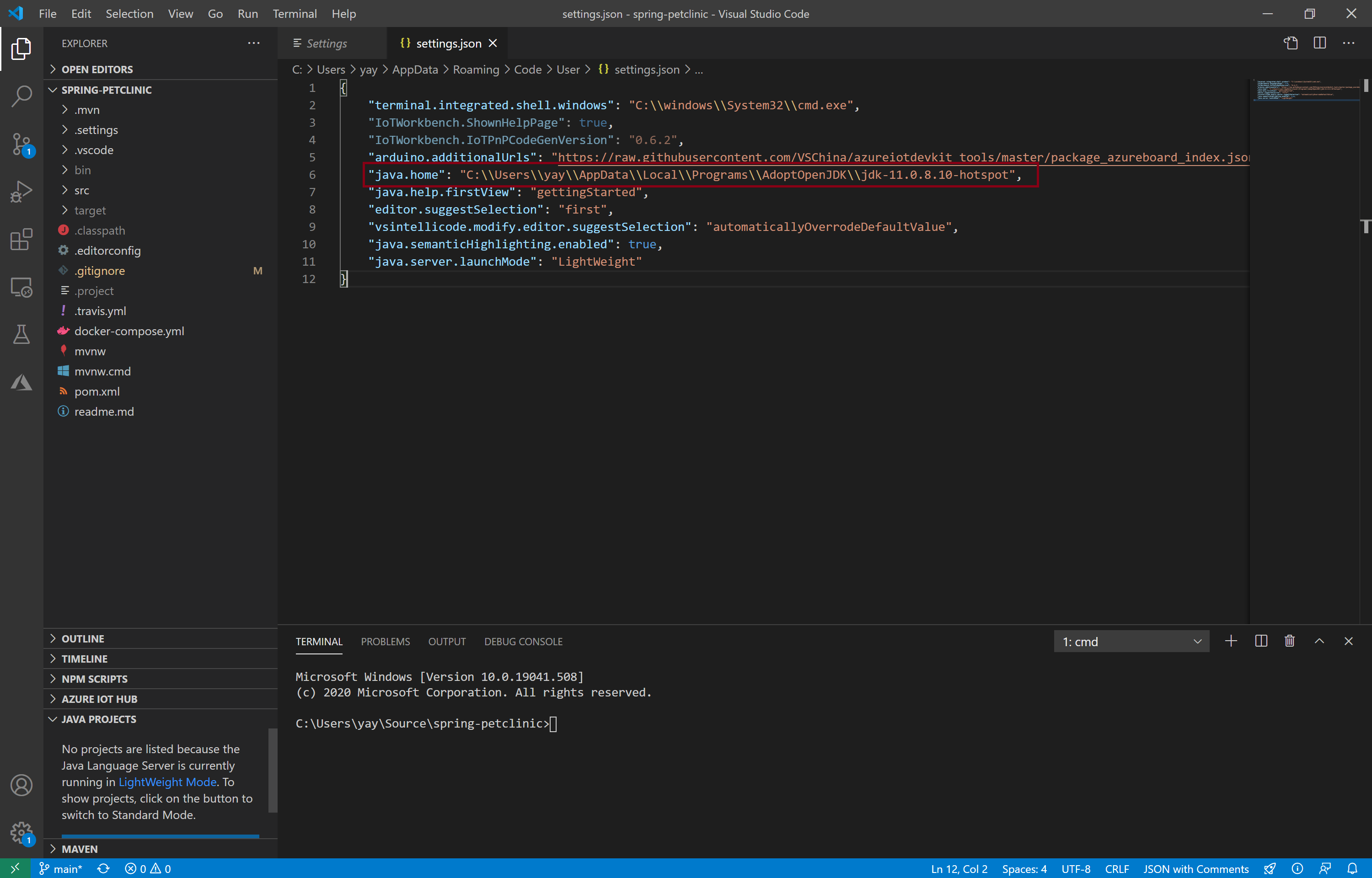Click the LightWeight Mode link
Screen dimensions: 1372x878
(x=167, y=782)
